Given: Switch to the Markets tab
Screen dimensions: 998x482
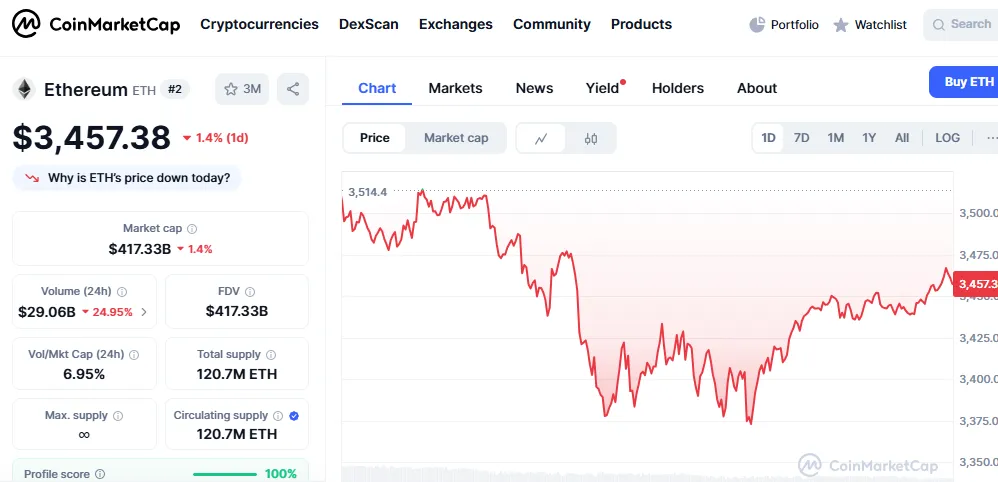Looking at the screenshot, I should (x=455, y=88).
